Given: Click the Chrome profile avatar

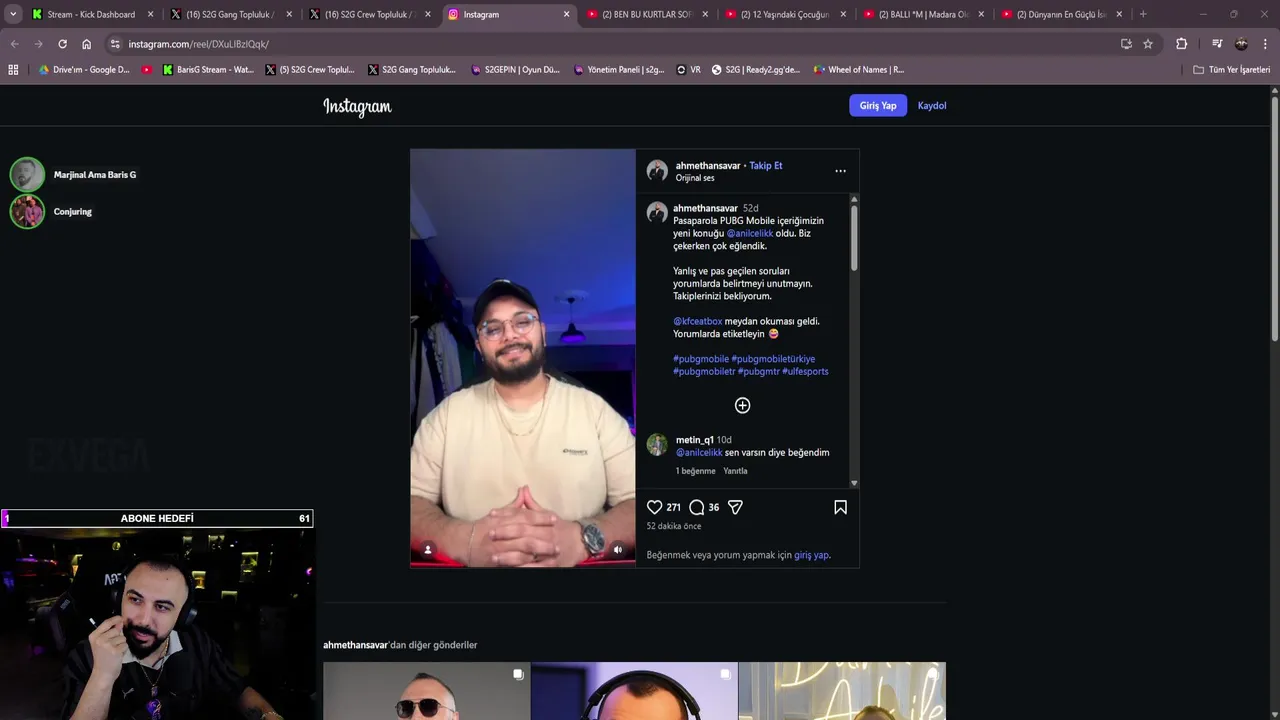Looking at the screenshot, I should (x=1241, y=44).
